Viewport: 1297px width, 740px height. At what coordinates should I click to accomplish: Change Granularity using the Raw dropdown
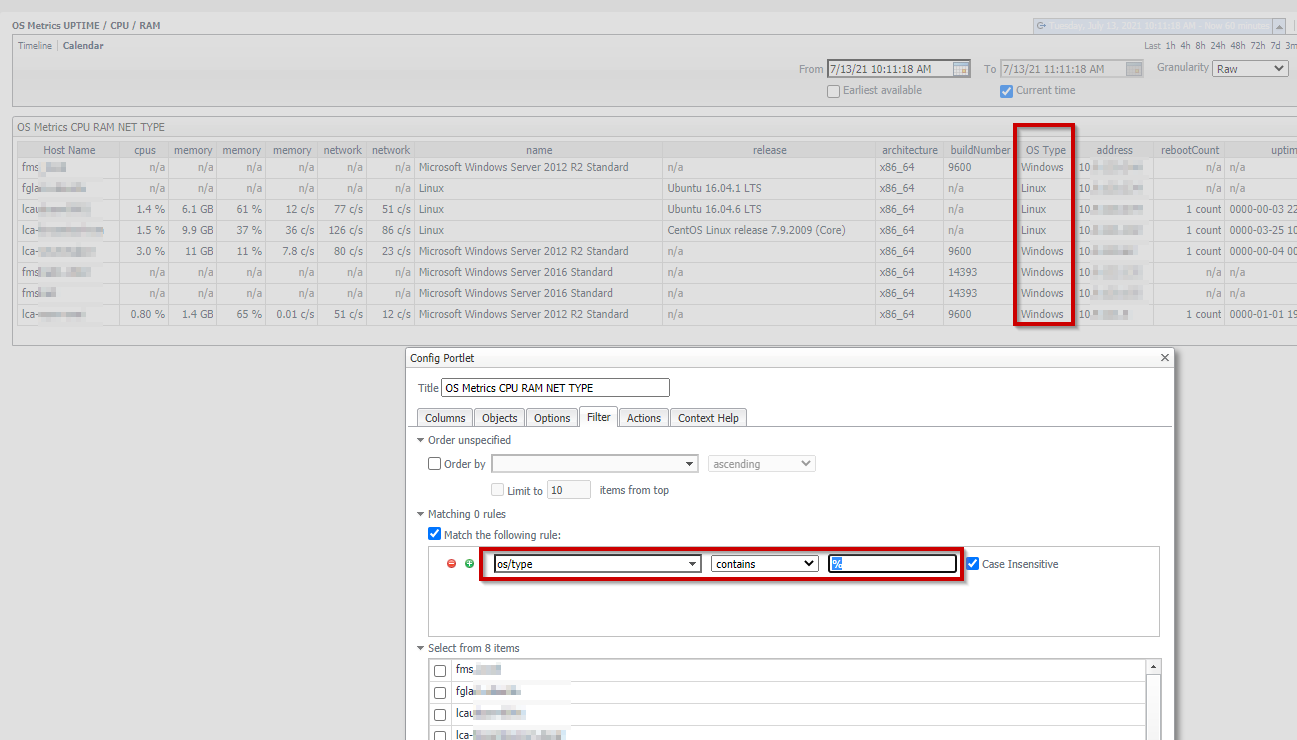[1249, 68]
